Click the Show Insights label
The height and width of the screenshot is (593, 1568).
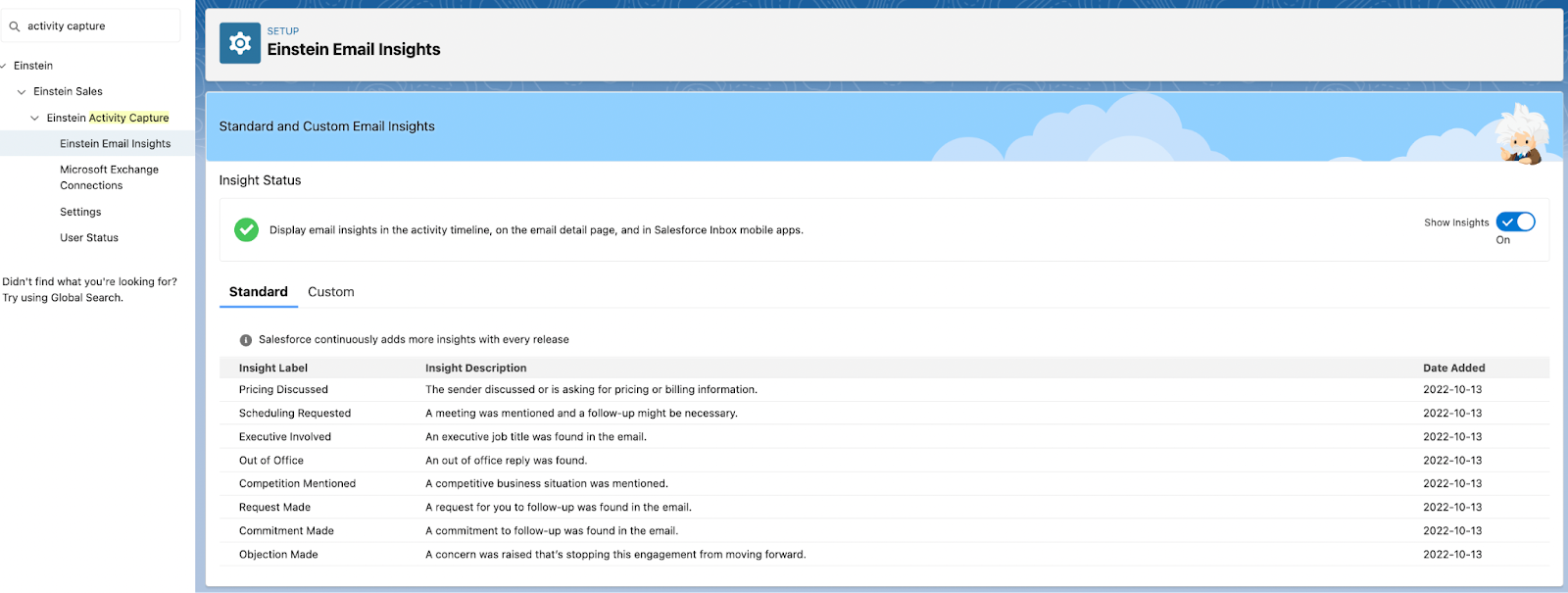[1456, 223]
